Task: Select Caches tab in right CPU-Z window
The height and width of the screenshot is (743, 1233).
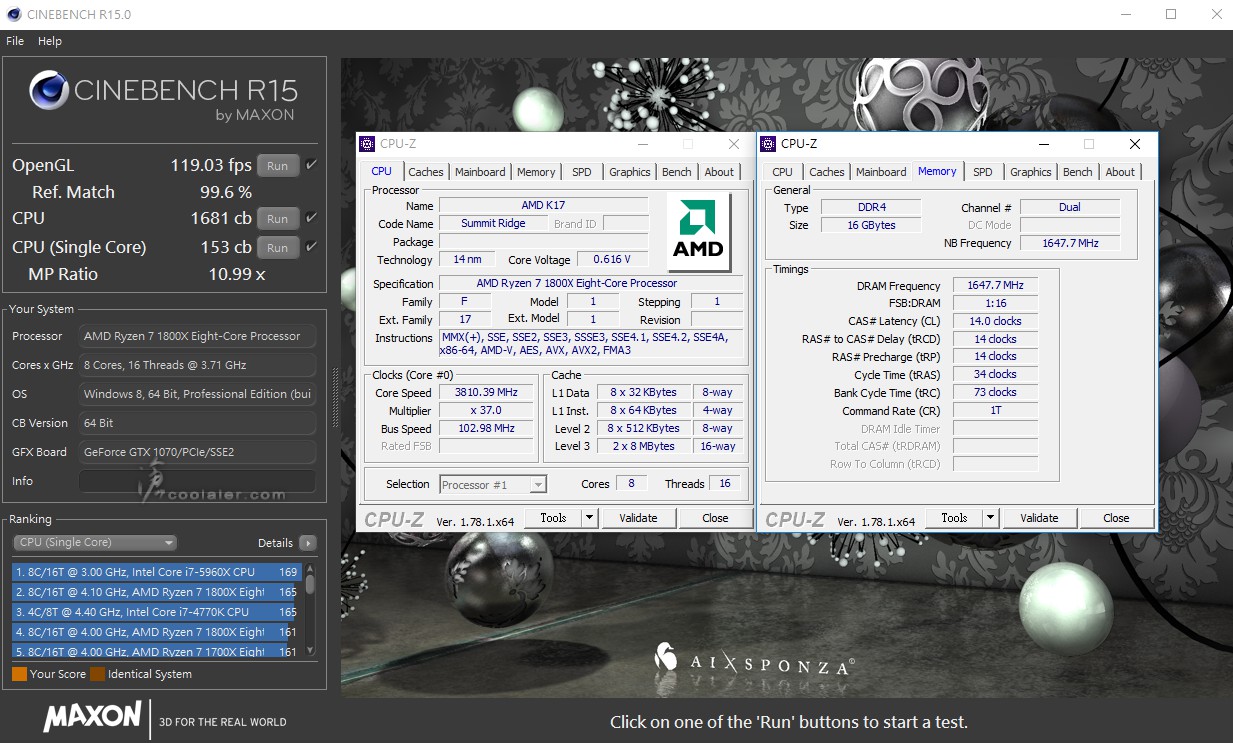Action: click(x=827, y=172)
